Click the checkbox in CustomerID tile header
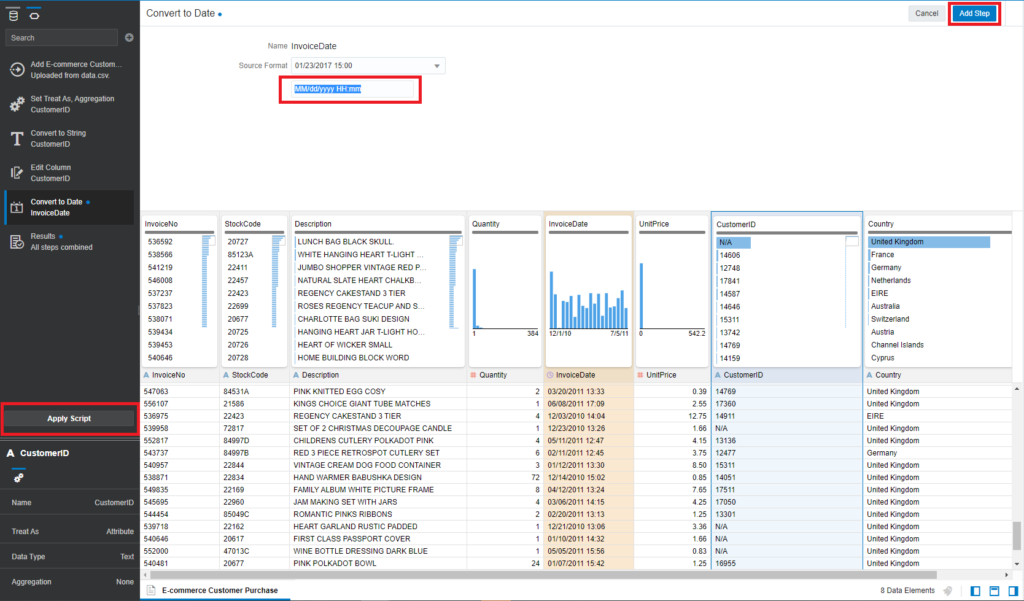The height and width of the screenshot is (601, 1024). pyautogui.click(x=852, y=242)
